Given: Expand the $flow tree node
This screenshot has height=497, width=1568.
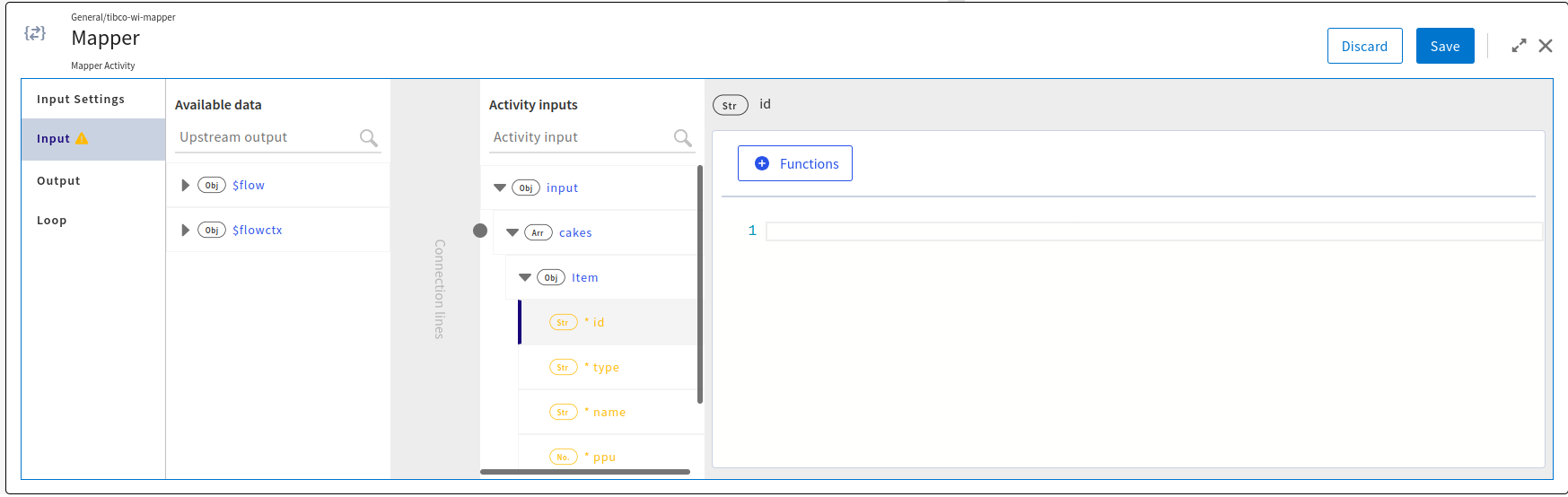Looking at the screenshot, I should pos(185,185).
